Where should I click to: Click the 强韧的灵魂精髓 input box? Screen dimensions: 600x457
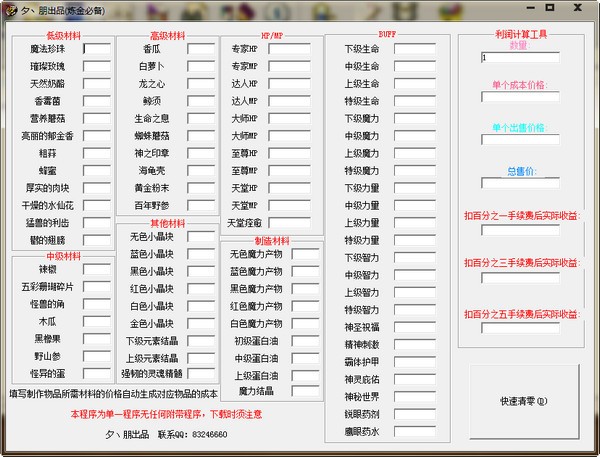(201, 374)
